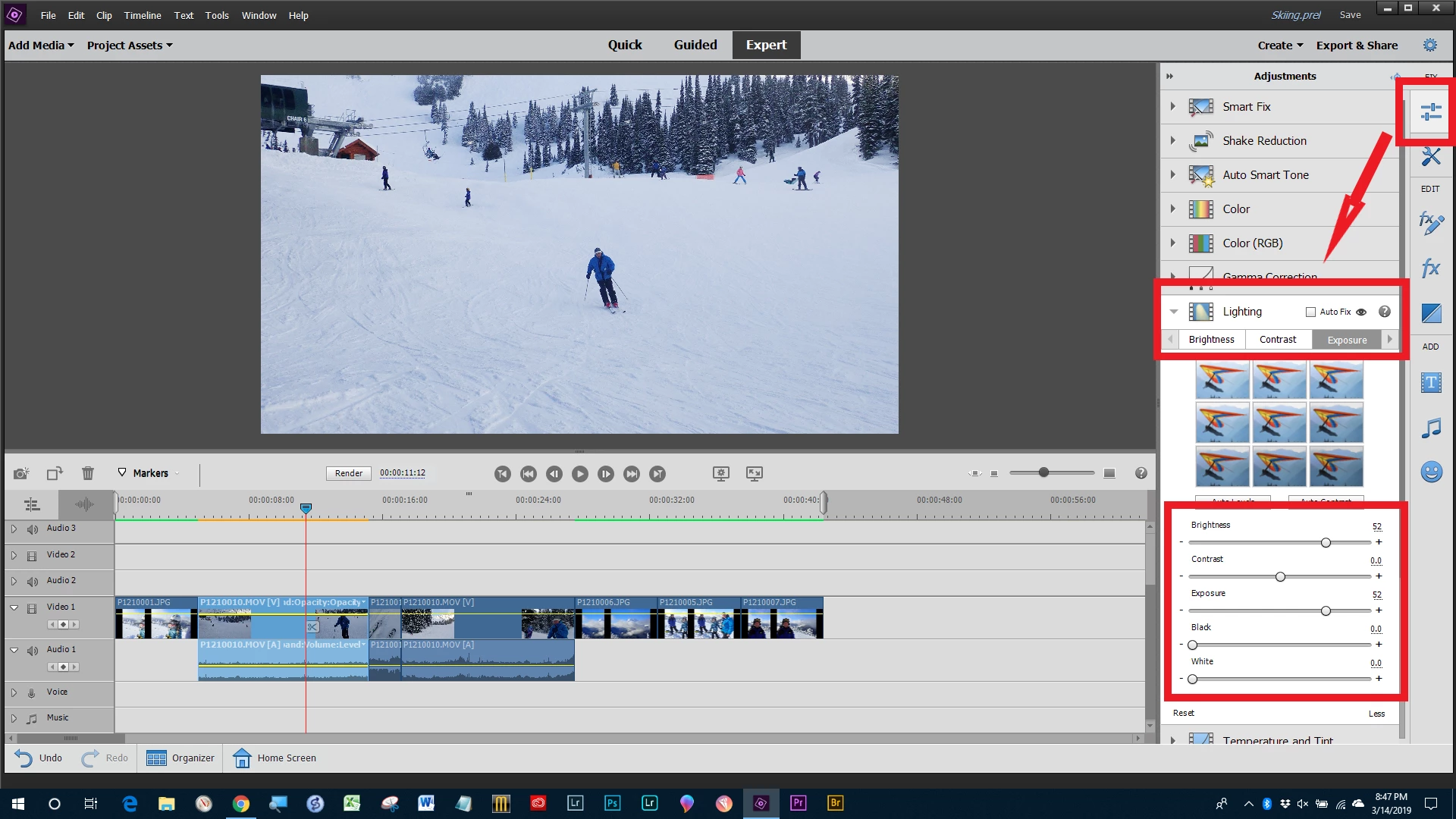The height and width of the screenshot is (819, 1456).
Task: Open the Music note panel icon
Action: pyautogui.click(x=1430, y=428)
